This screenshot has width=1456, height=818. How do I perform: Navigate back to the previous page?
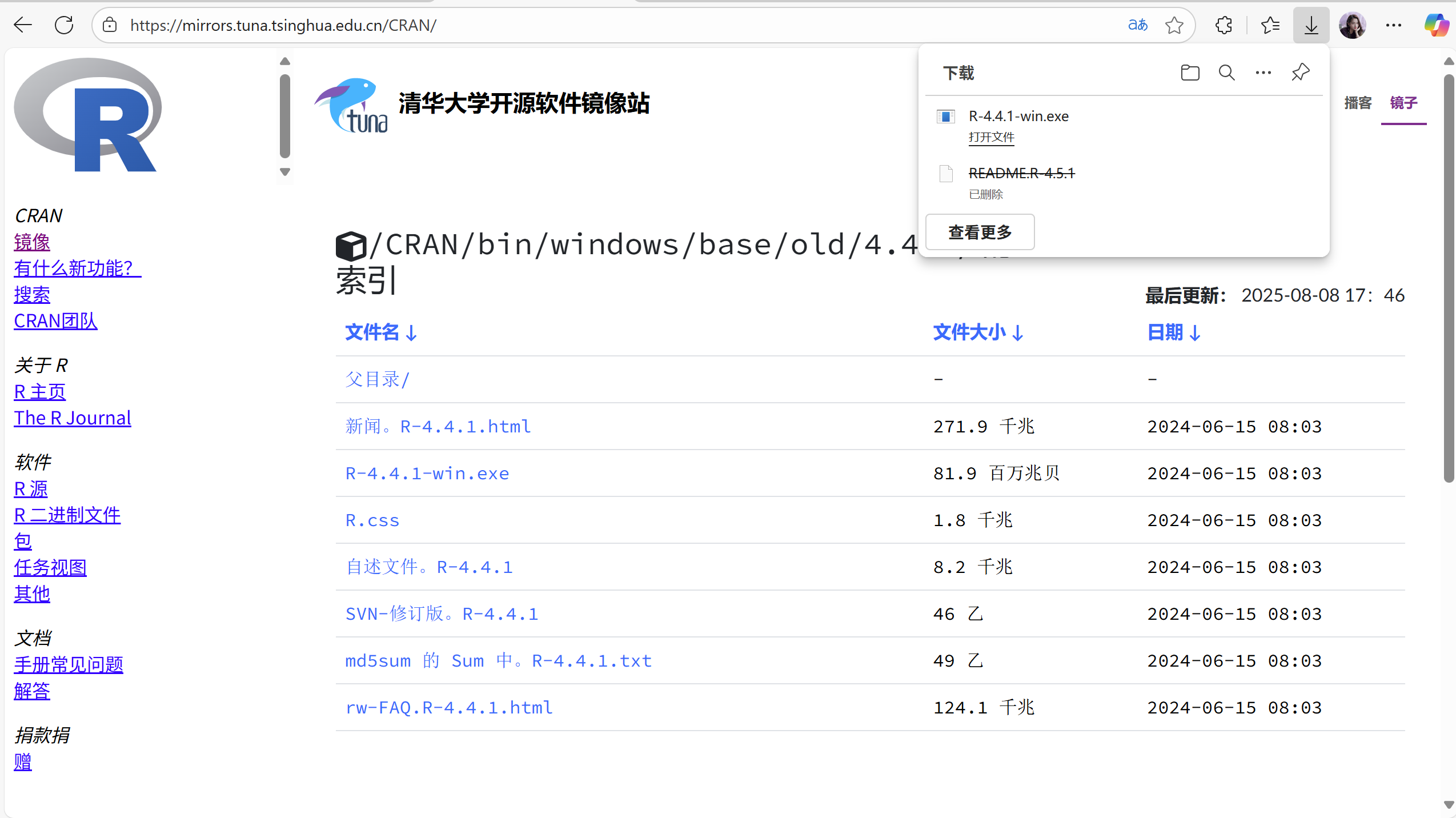[22, 25]
